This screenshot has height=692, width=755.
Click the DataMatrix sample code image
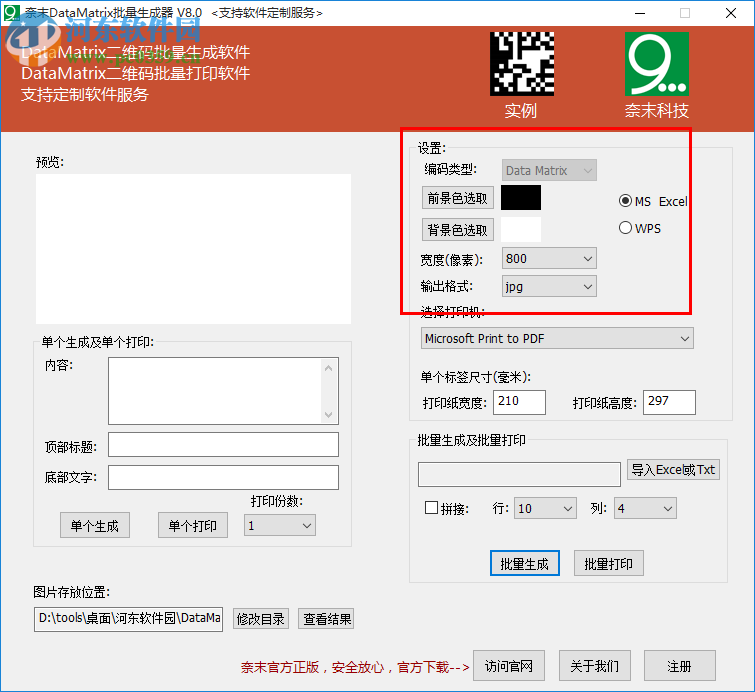(521, 64)
